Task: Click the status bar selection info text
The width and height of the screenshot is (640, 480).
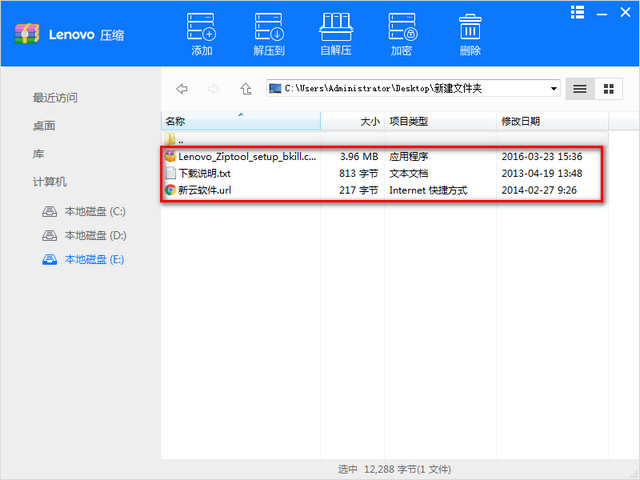Action: coord(394,469)
